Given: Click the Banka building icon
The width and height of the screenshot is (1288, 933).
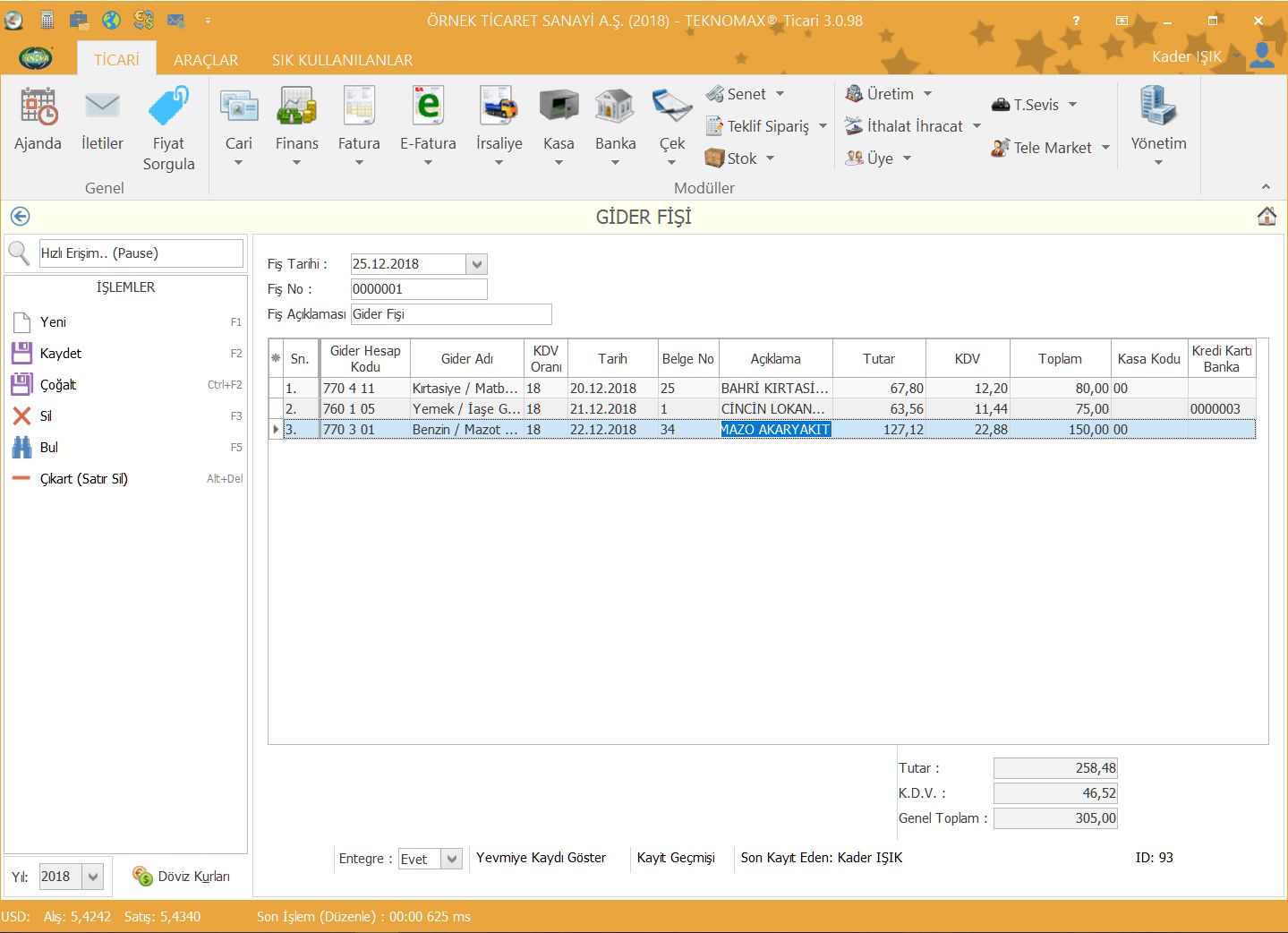Looking at the screenshot, I should coord(615,107).
